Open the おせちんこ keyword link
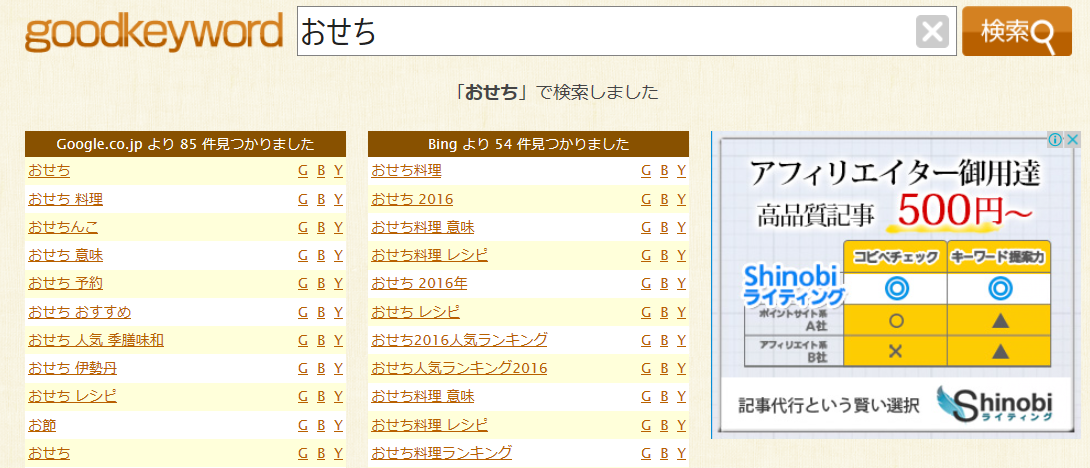Screen dimensions: 1090x468 pyautogui.click(x=63, y=227)
